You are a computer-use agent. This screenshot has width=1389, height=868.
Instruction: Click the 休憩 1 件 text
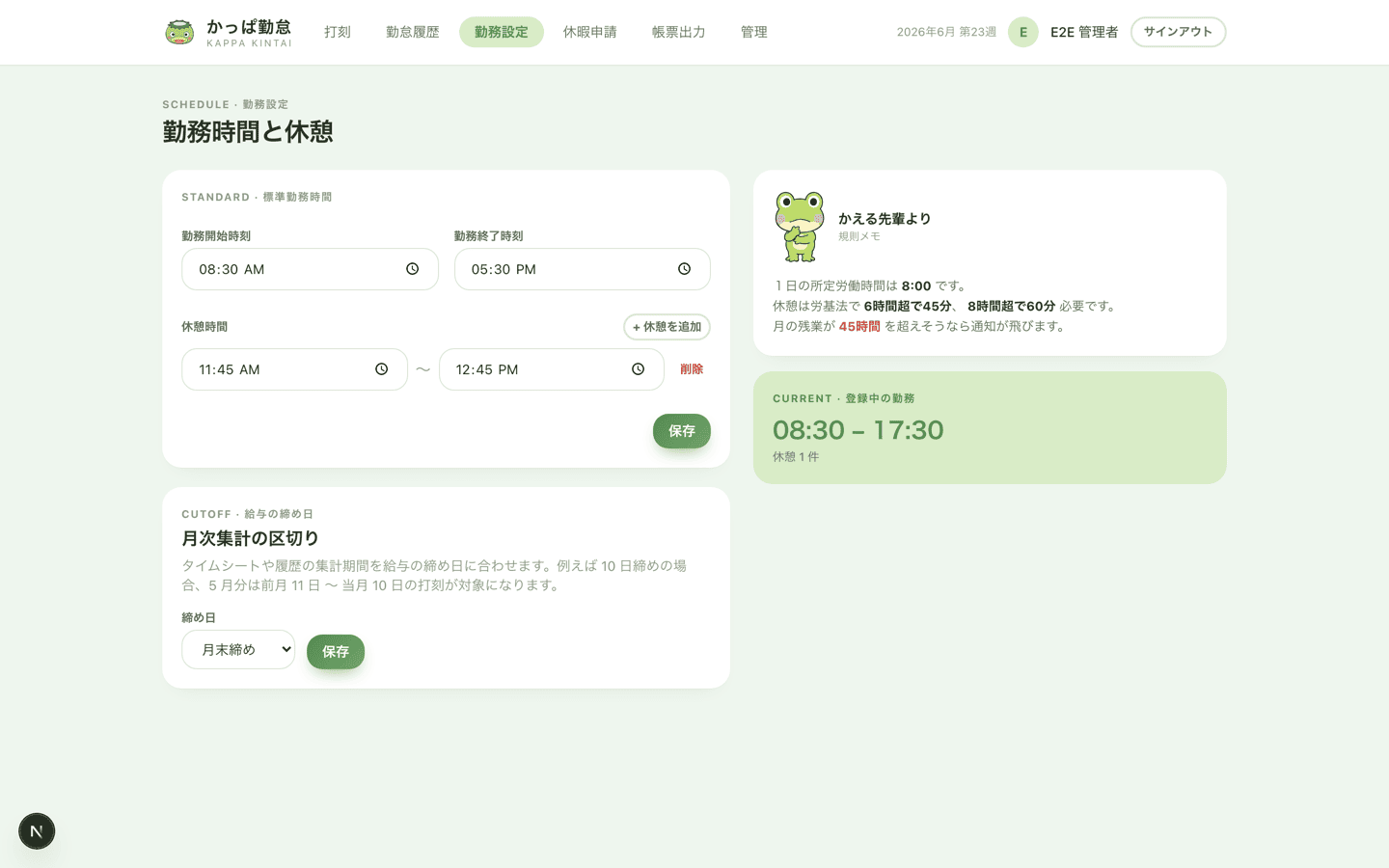tap(796, 457)
